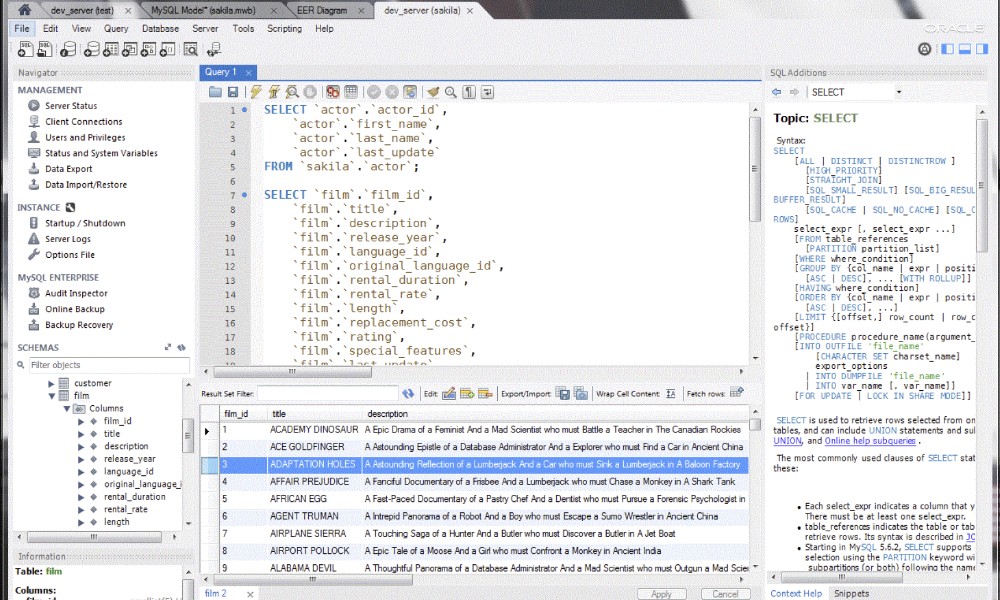Expand the film_id column node
Viewport: 1000px width, 600px height.
pyautogui.click(x=81, y=421)
